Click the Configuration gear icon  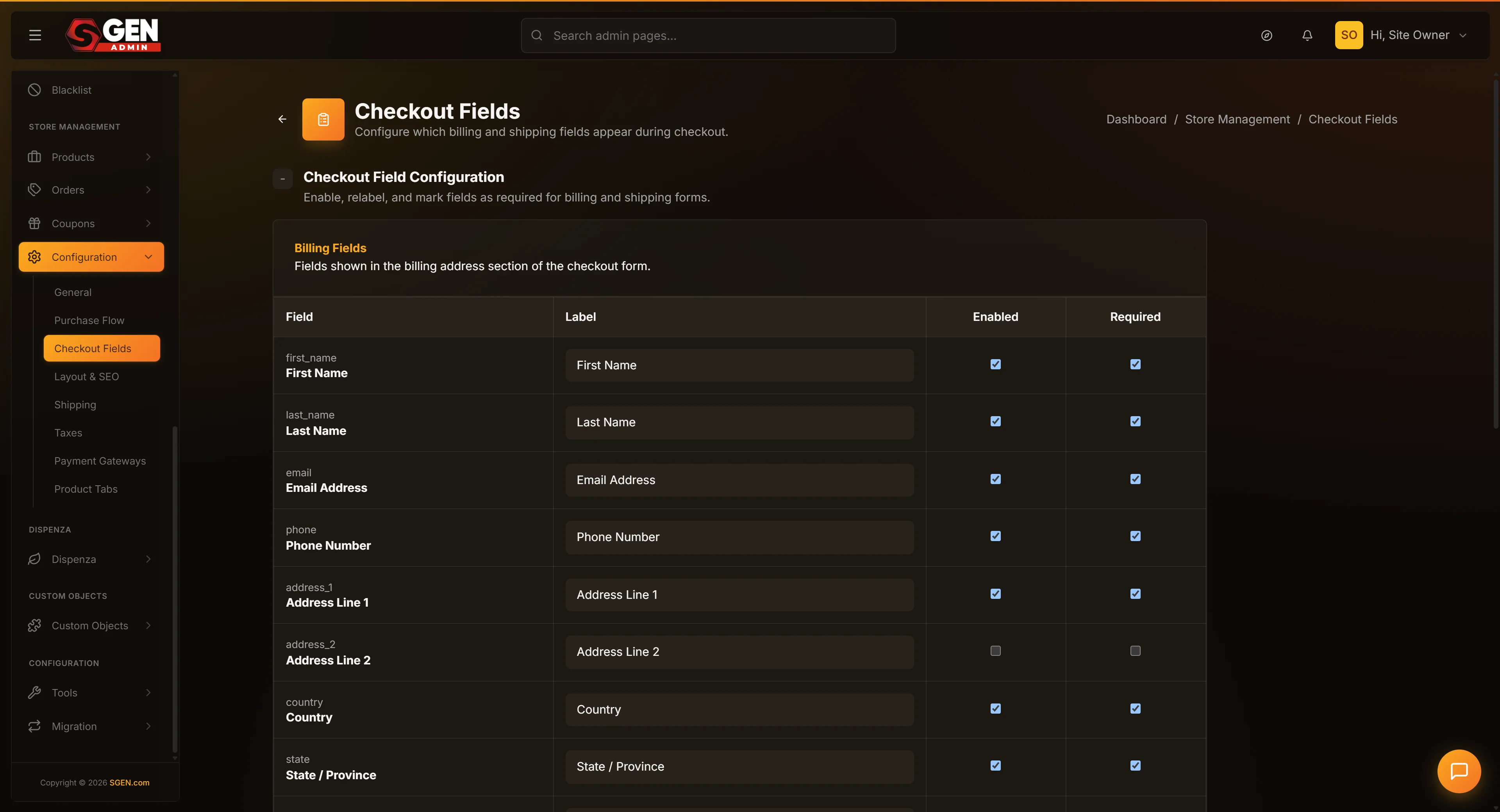tap(34, 257)
